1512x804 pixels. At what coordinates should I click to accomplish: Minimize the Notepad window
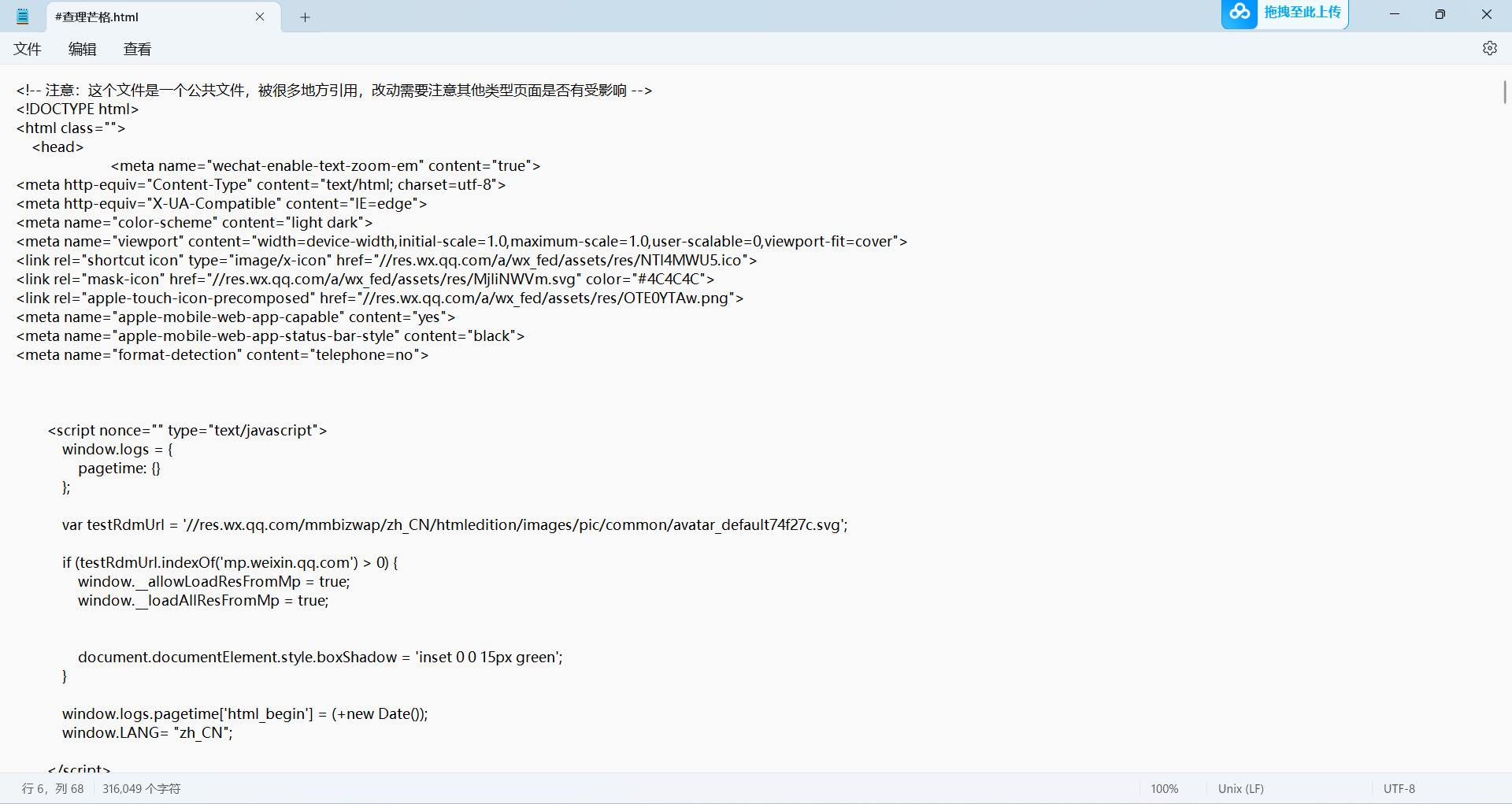pyautogui.click(x=1394, y=14)
